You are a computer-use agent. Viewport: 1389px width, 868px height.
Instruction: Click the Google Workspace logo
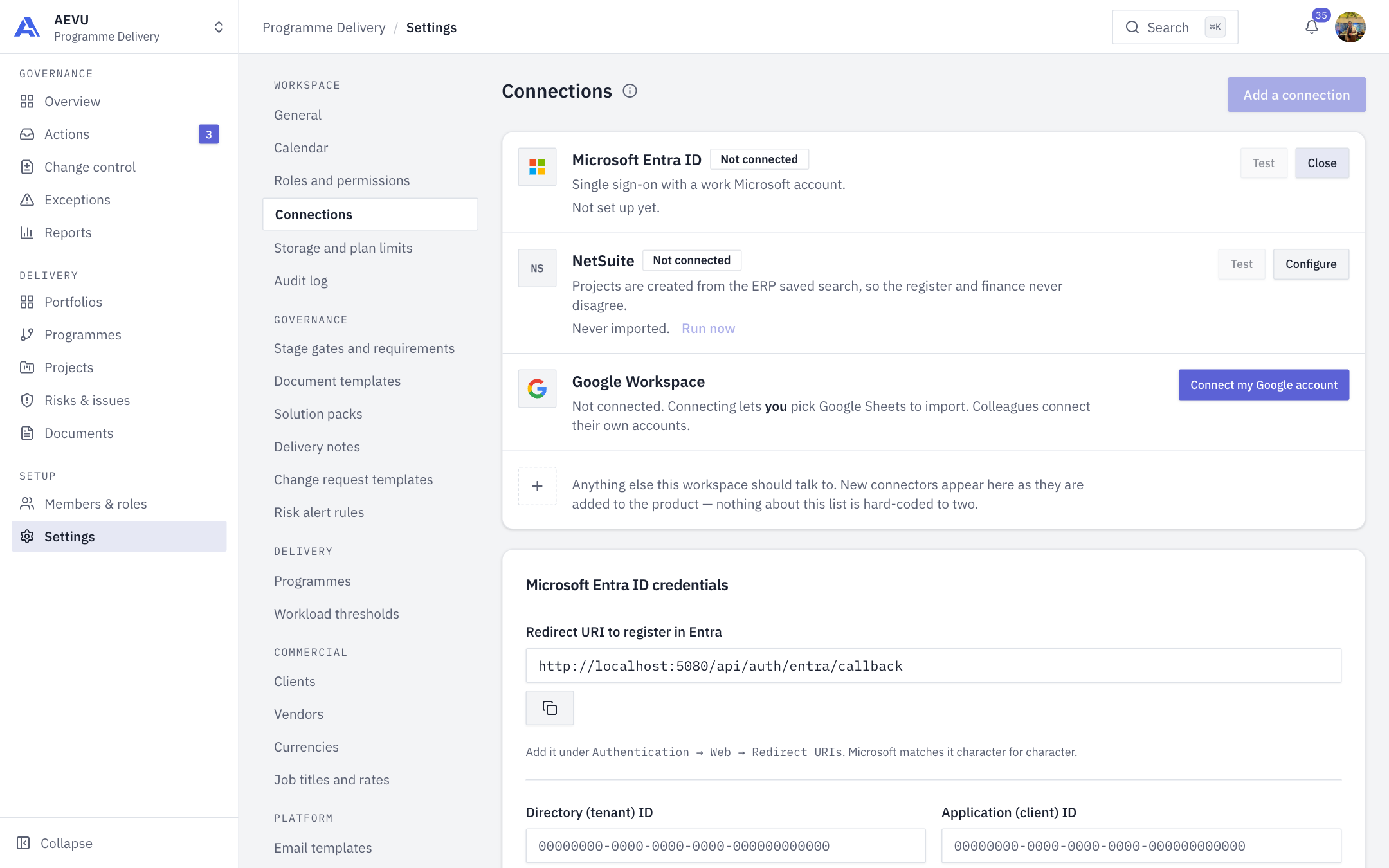[538, 388]
